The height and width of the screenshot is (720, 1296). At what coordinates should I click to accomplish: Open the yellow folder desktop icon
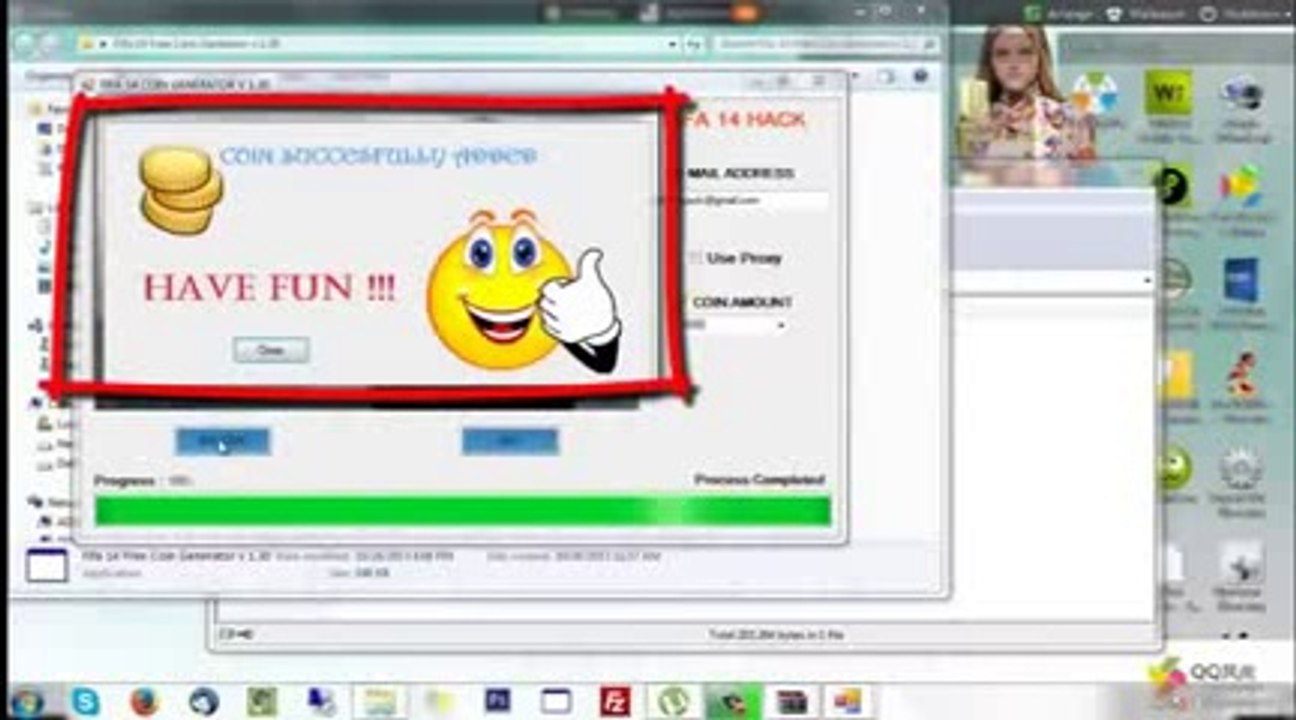pos(1179,376)
